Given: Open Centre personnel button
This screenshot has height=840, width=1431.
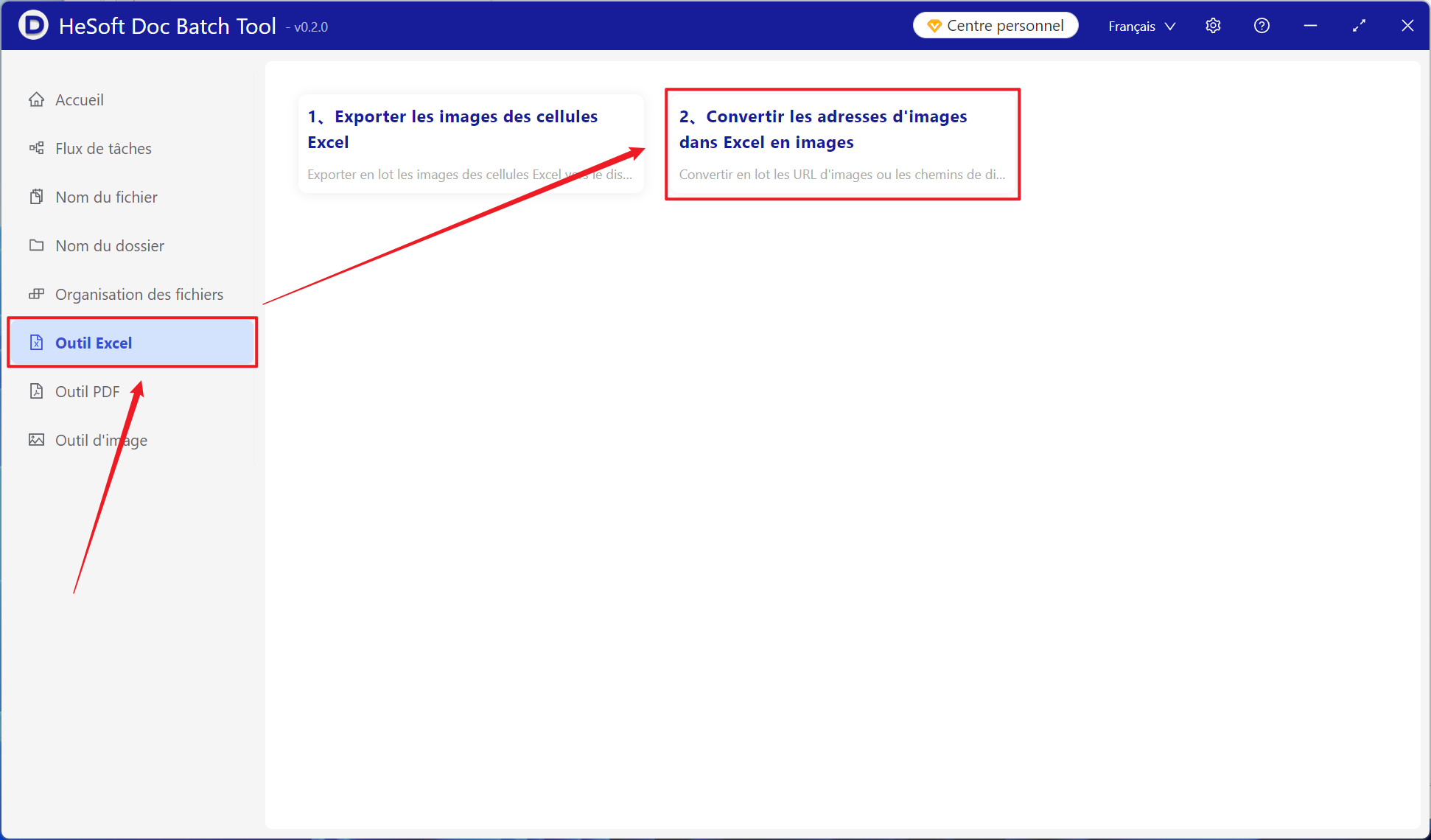Looking at the screenshot, I should point(996,26).
